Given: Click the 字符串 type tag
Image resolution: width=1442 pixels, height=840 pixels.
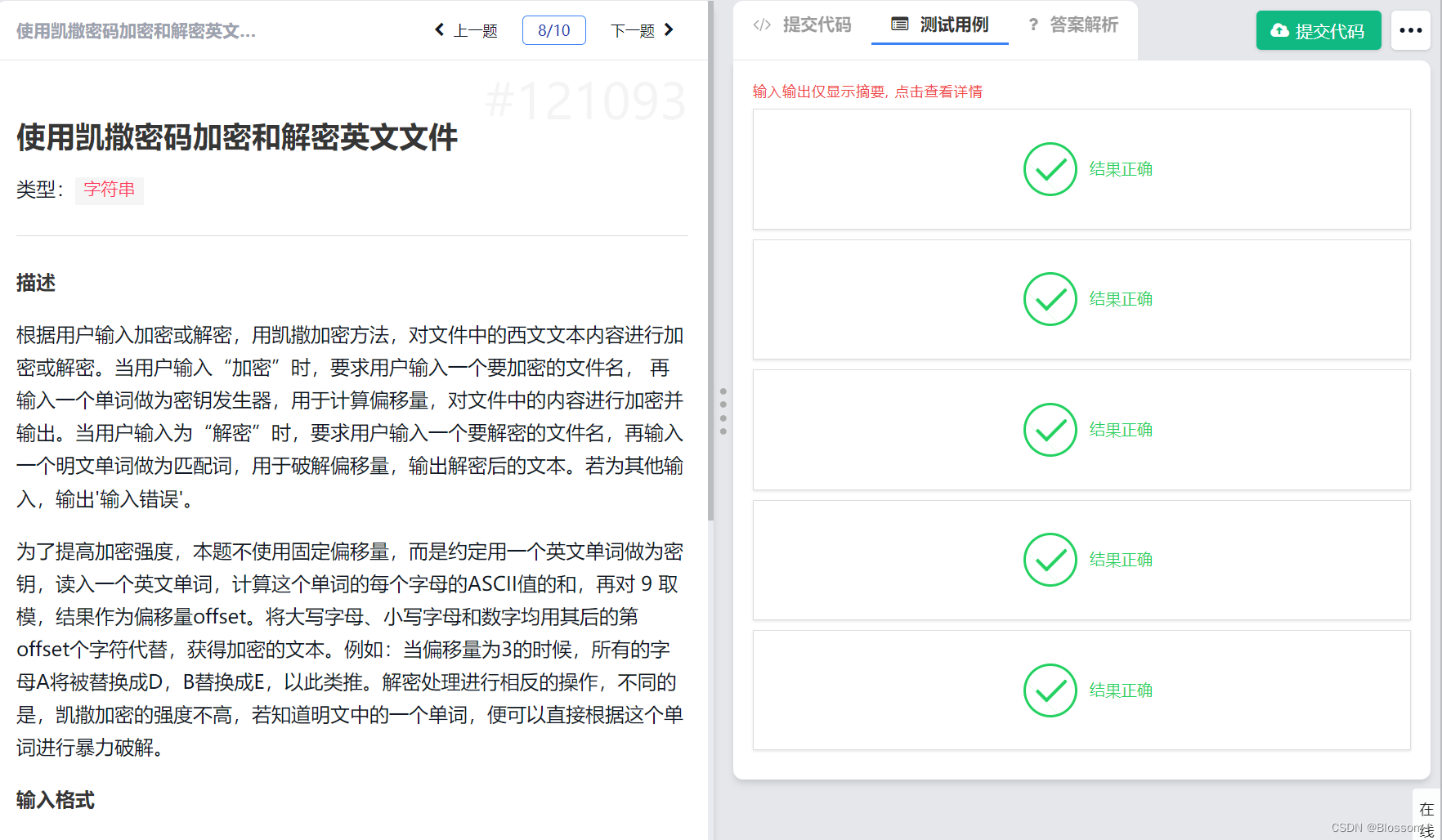Looking at the screenshot, I should pyautogui.click(x=109, y=190).
